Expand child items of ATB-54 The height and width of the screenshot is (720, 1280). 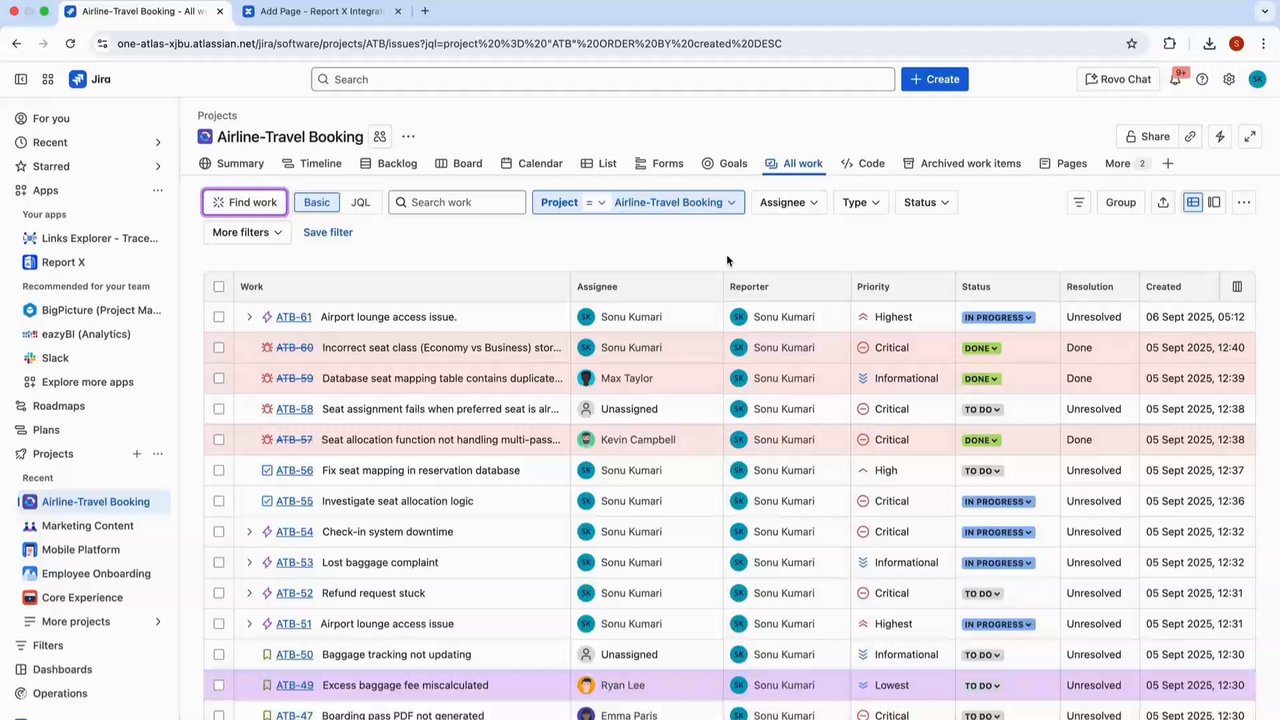point(249,532)
